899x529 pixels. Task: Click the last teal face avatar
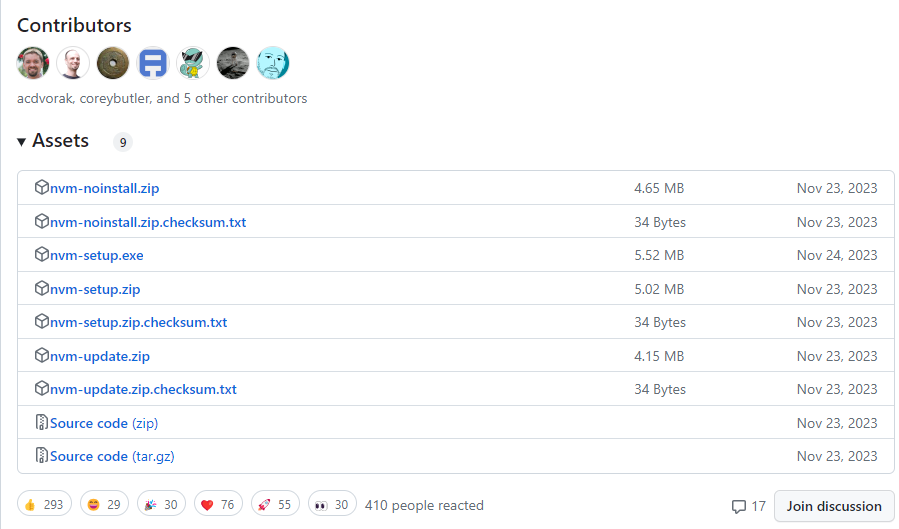[273, 63]
